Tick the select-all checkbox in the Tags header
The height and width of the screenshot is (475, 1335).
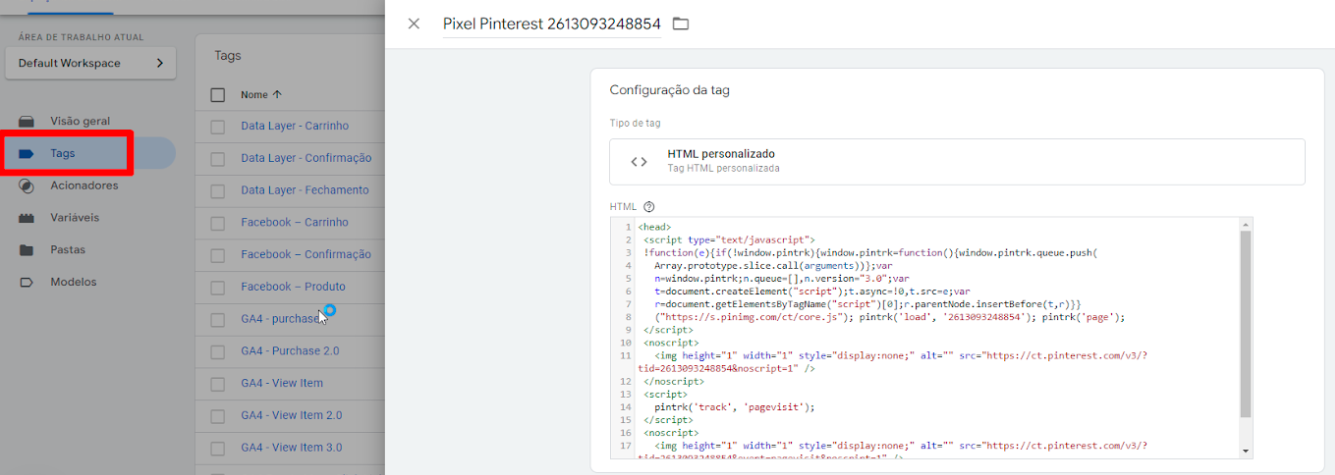point(218,95)
